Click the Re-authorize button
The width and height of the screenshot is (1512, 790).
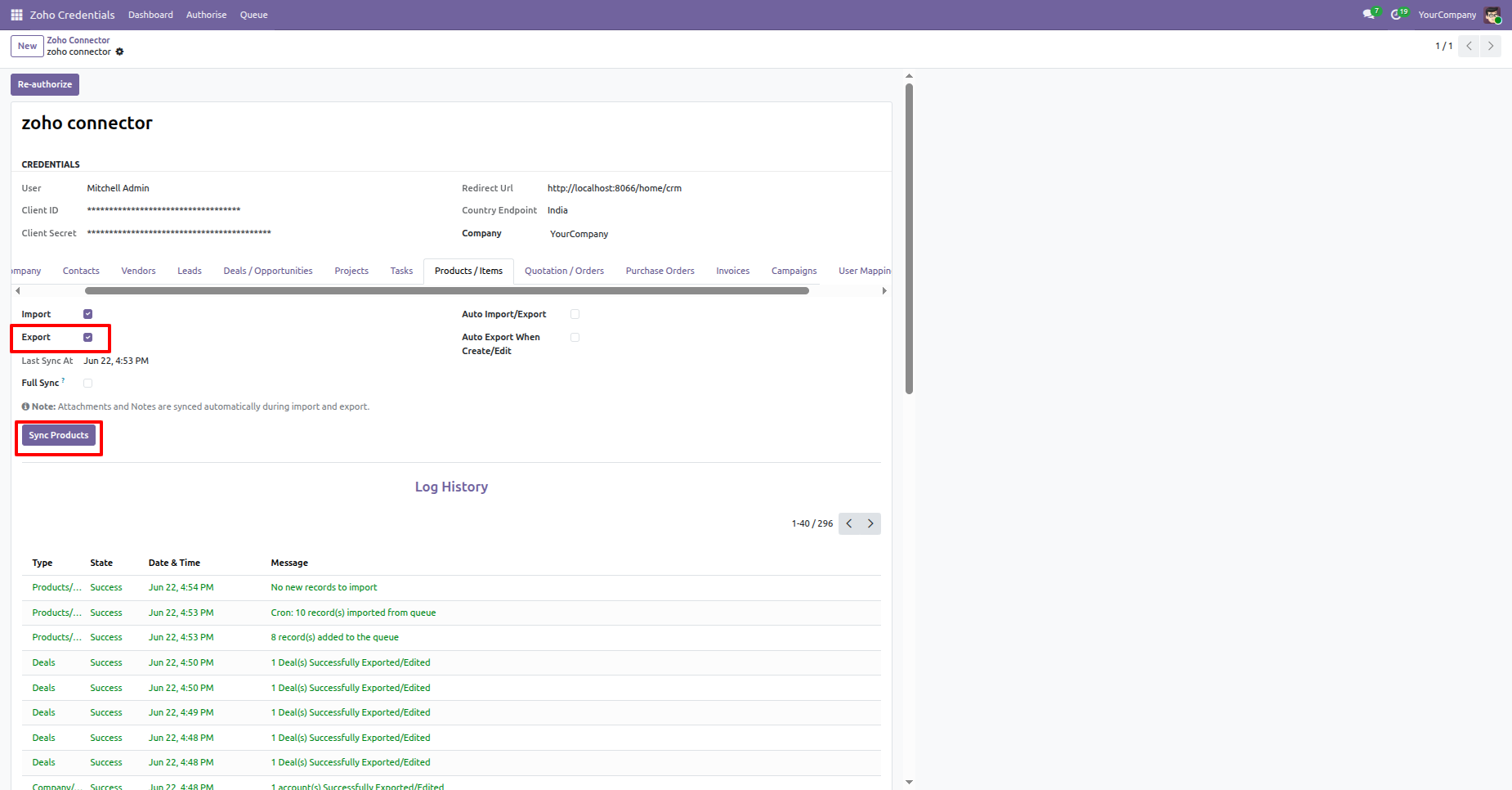tap(45, 84)
